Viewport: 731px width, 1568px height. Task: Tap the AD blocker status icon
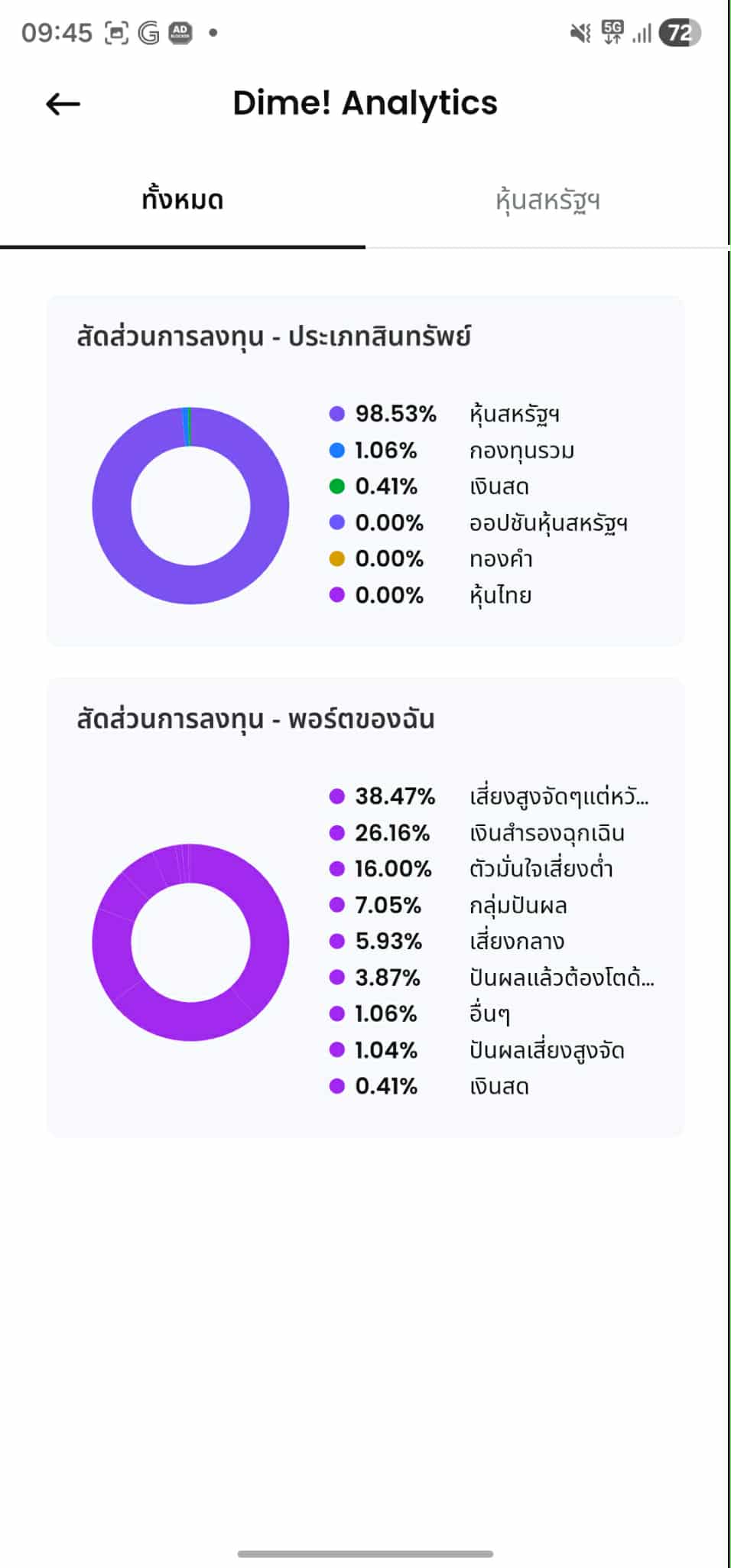180,33
